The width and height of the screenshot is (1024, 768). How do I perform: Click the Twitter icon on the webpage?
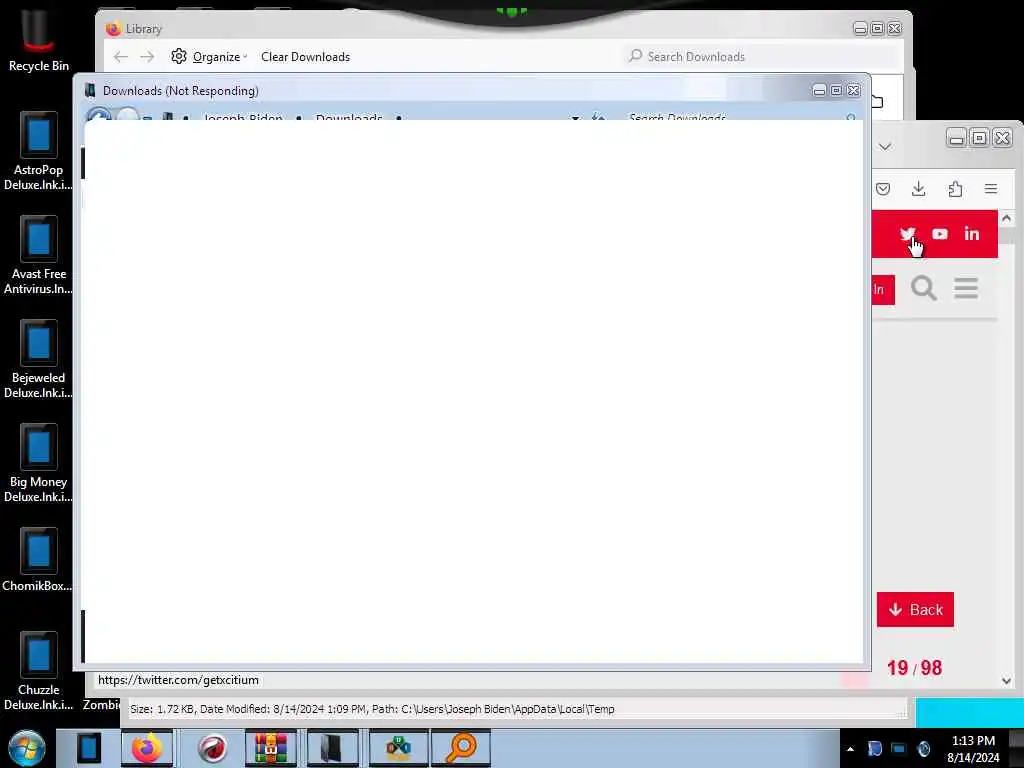(907, 234)
